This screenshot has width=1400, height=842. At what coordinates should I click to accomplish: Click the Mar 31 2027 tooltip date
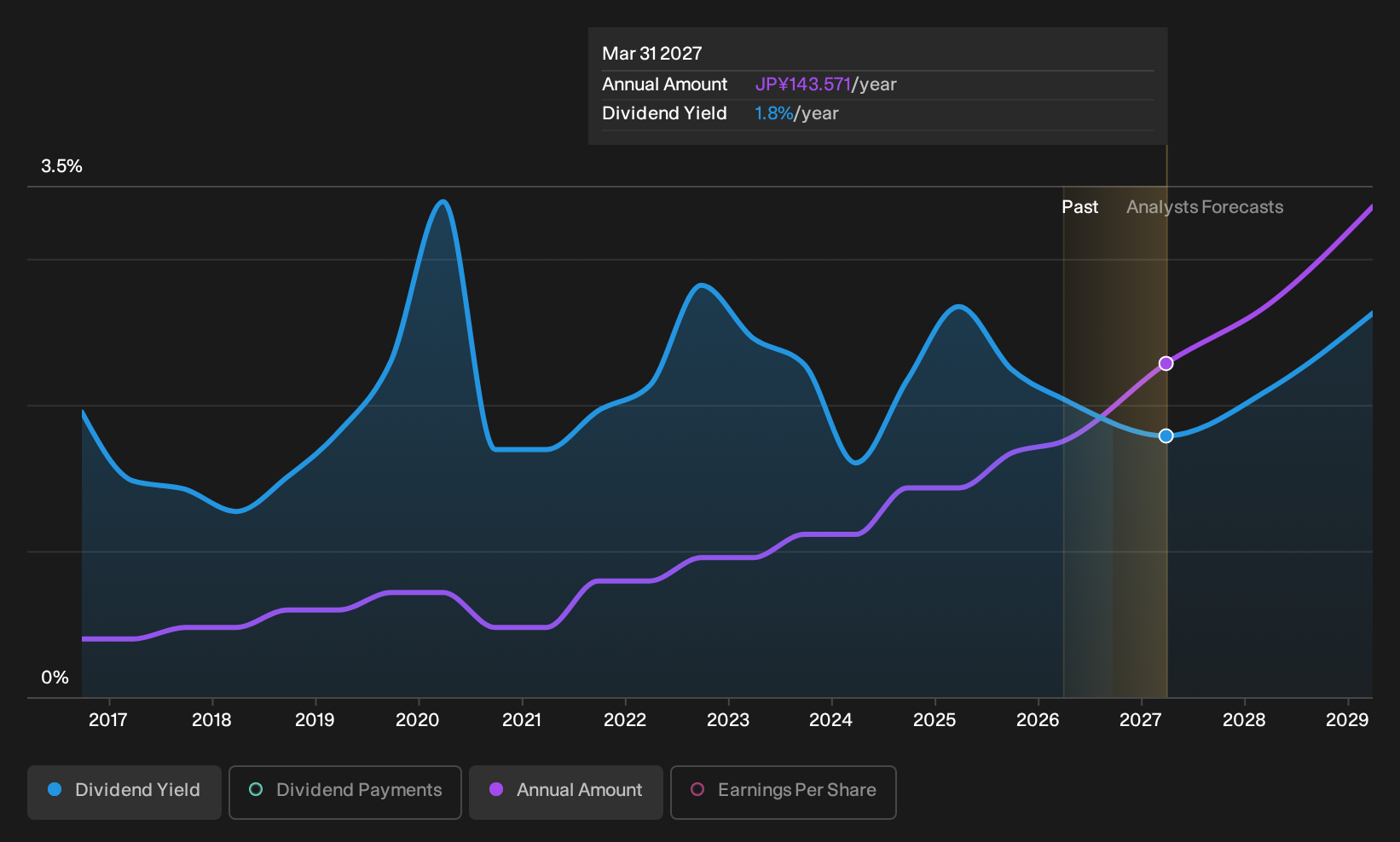[652, 54]
